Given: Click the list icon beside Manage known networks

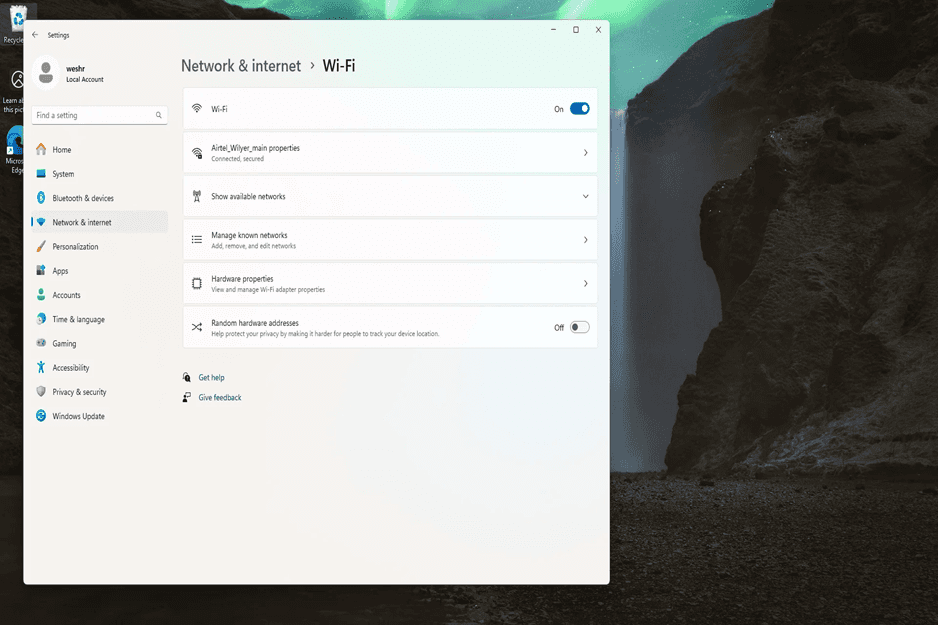Looking at the screenshot, I should pyautogui.click(x=197, y=240).
